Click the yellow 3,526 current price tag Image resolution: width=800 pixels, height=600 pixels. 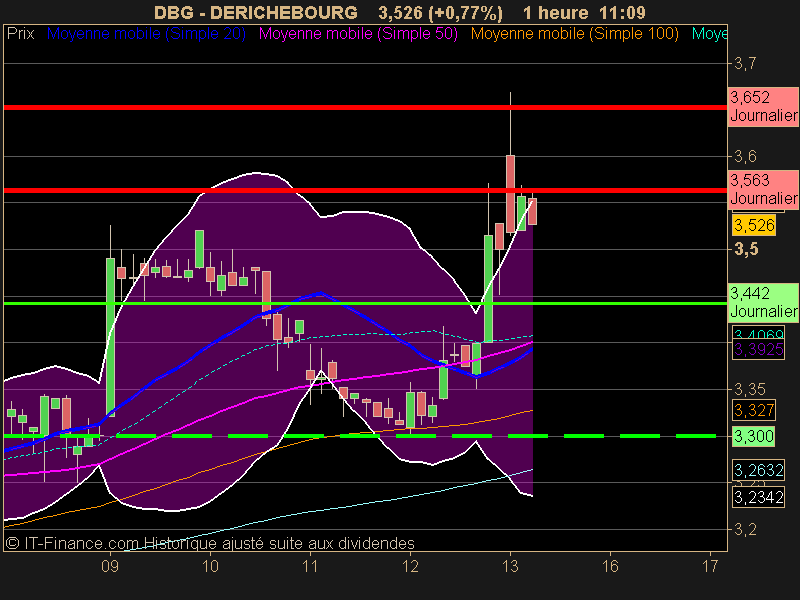point(754,225)
